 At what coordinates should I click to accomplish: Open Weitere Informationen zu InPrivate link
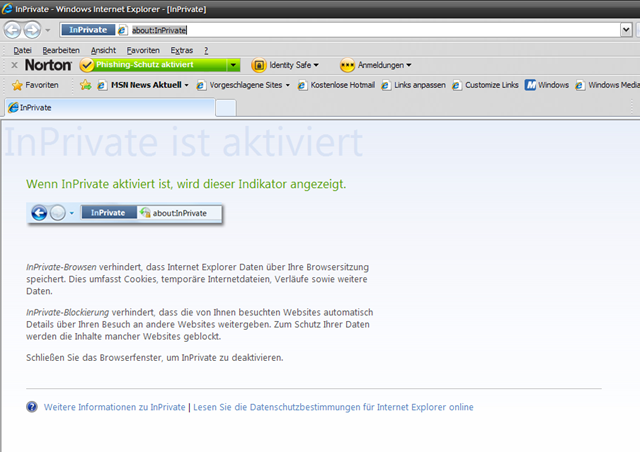tap(115, 407)
